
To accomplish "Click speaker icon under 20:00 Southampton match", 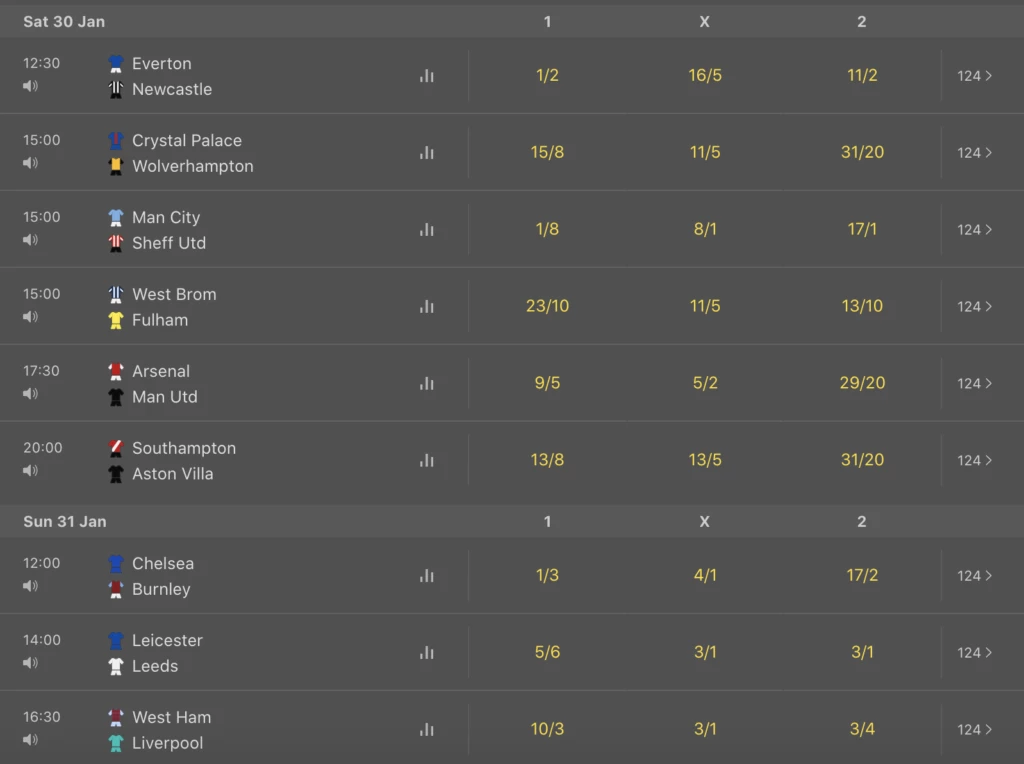I will (30, 471).
